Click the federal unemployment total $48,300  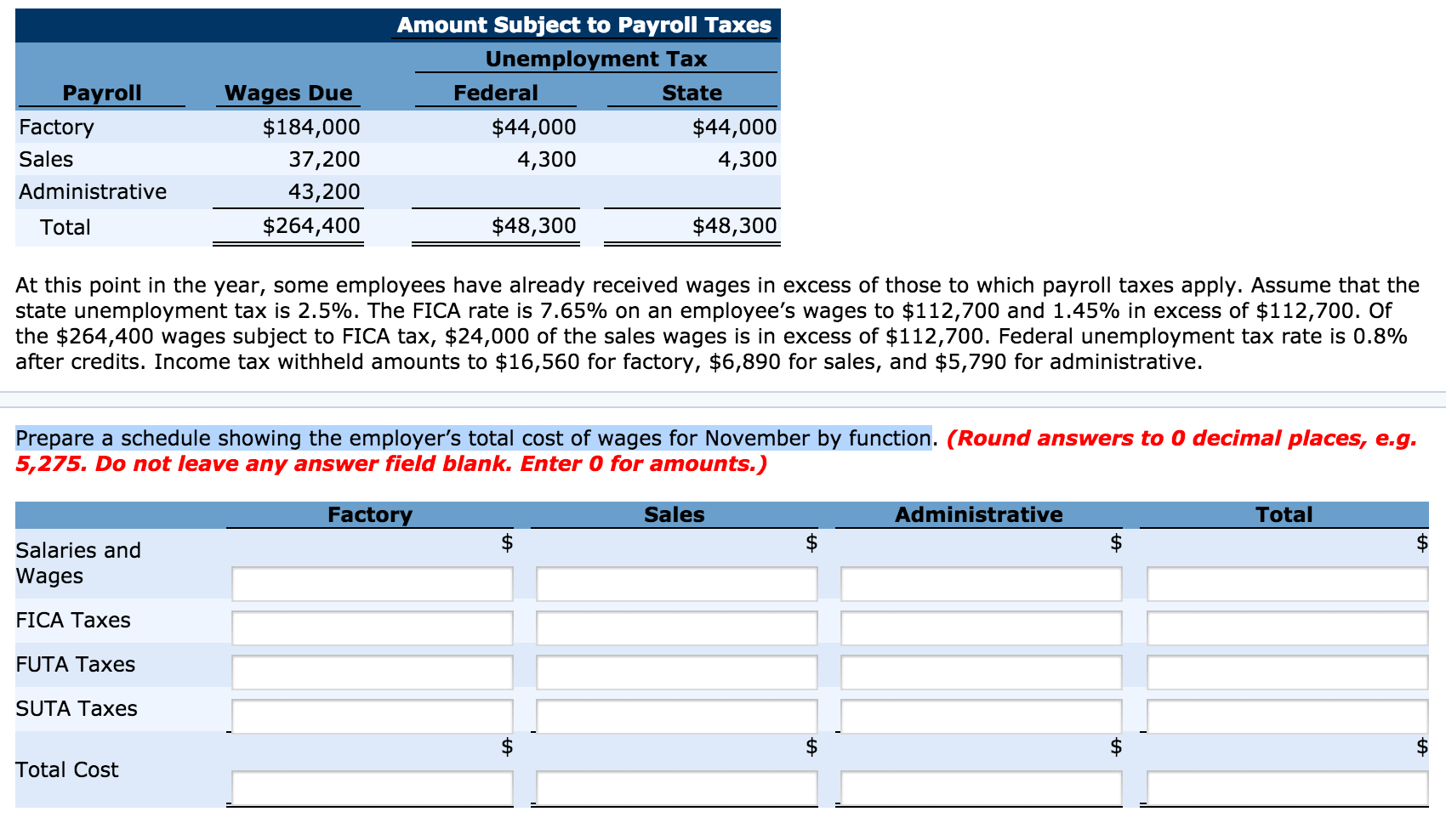[534, 226]
